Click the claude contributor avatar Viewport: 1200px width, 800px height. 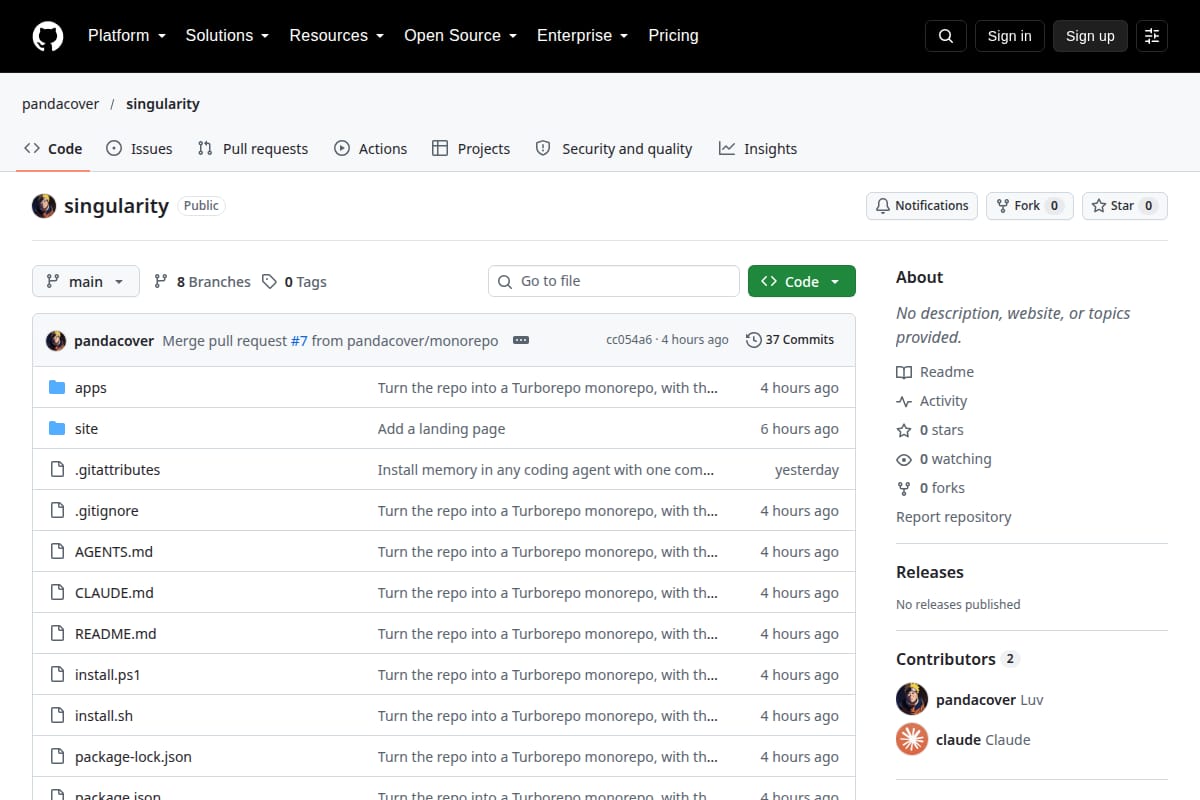point(912,739)
